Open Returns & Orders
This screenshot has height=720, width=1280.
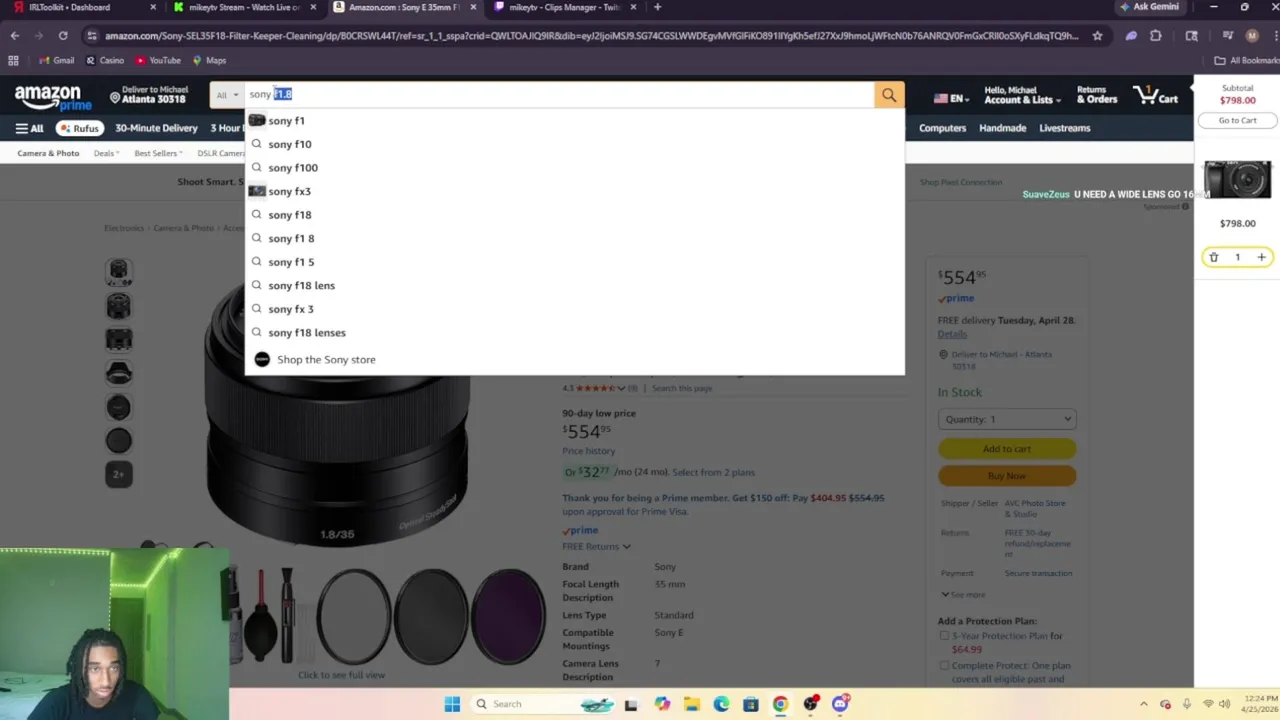[1097, 95]
